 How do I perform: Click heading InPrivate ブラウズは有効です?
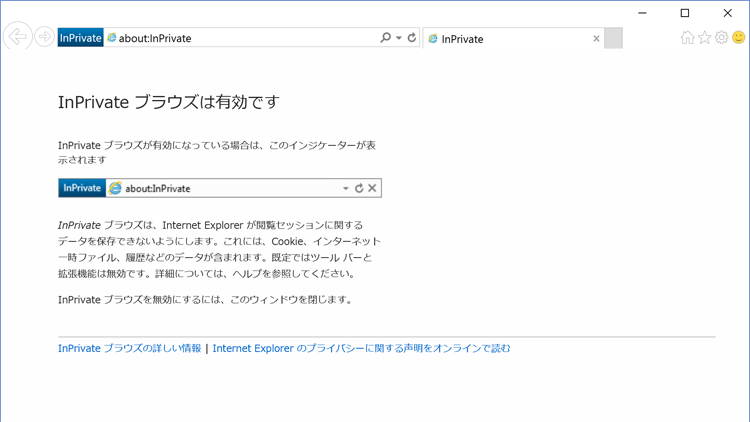click(169, 102)
